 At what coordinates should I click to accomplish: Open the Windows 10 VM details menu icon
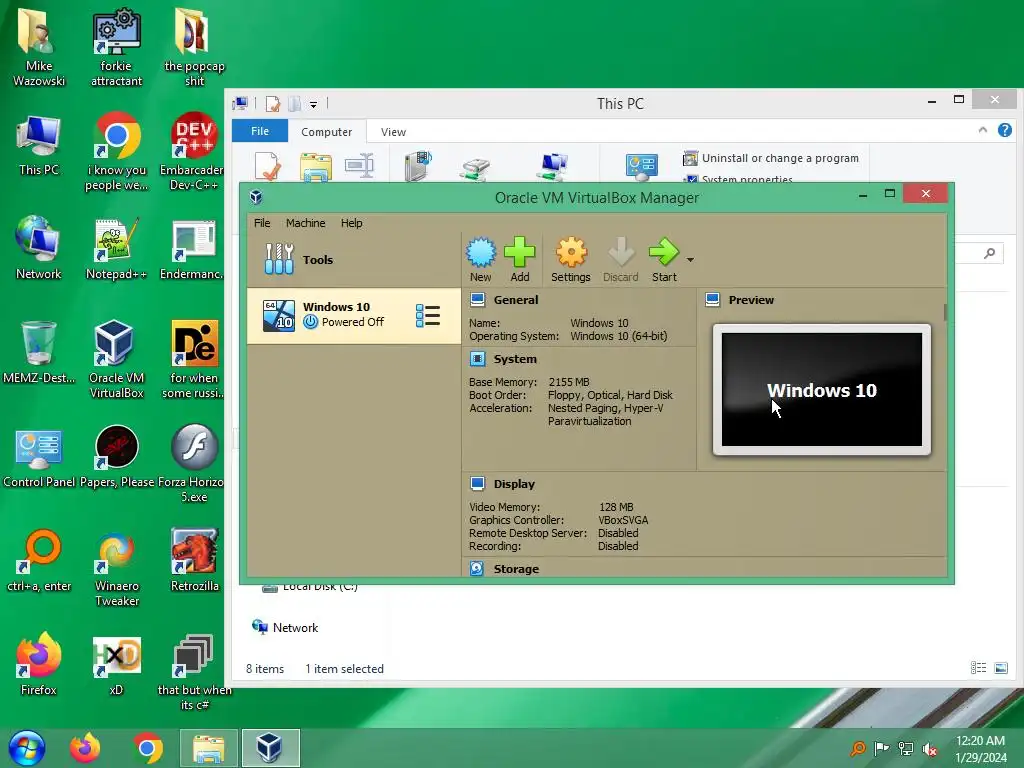(428, 315)
